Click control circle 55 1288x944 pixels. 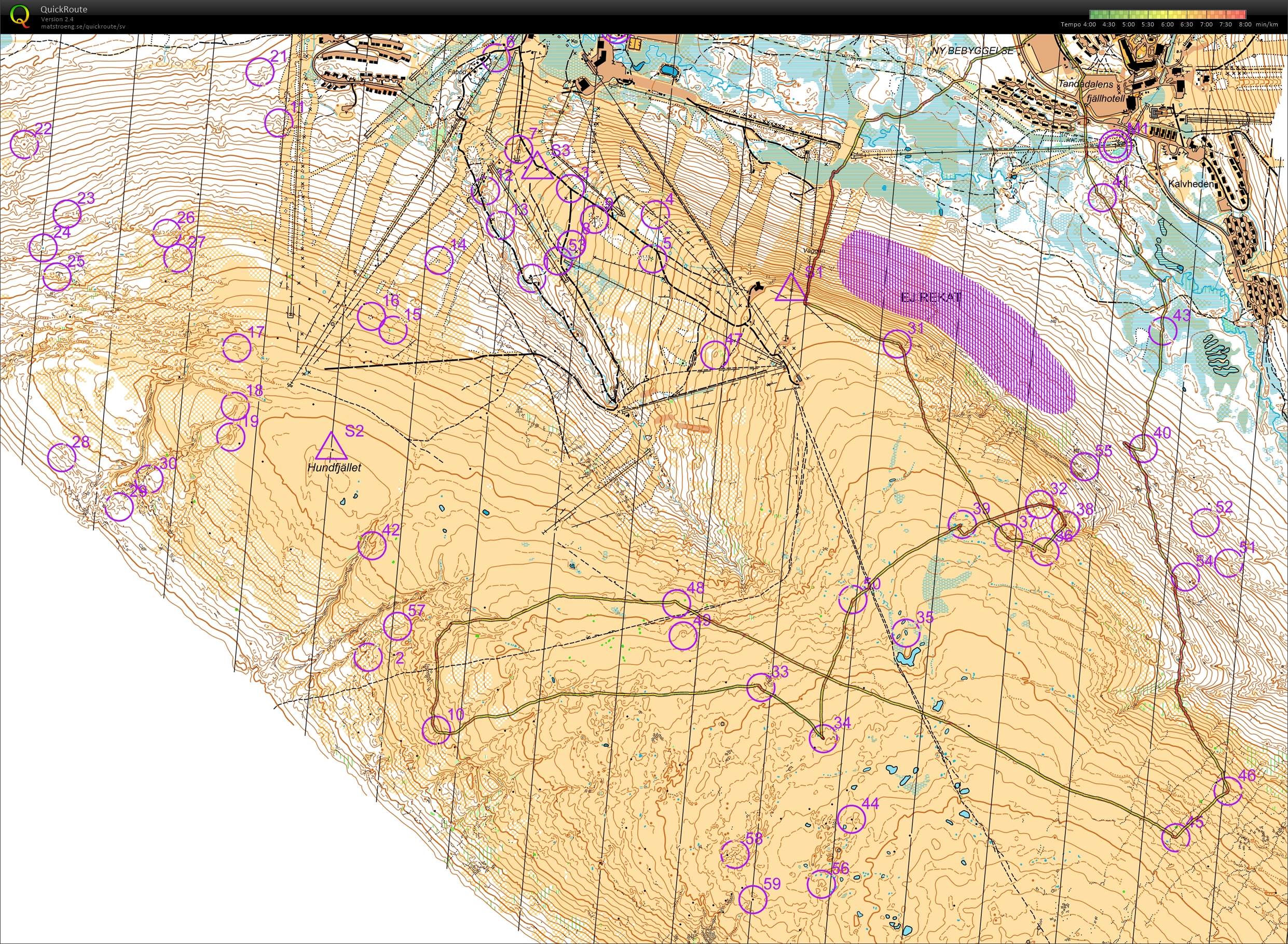point(1085,466)
